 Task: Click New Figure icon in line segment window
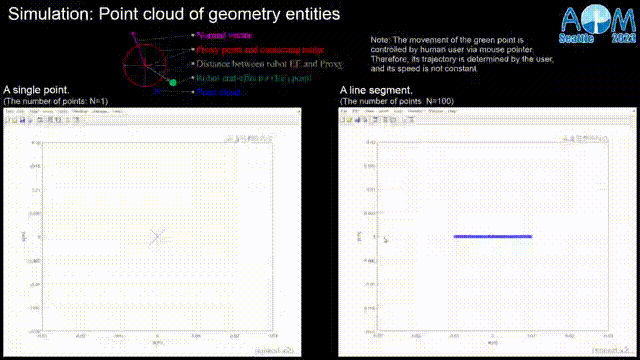(343, 120)
